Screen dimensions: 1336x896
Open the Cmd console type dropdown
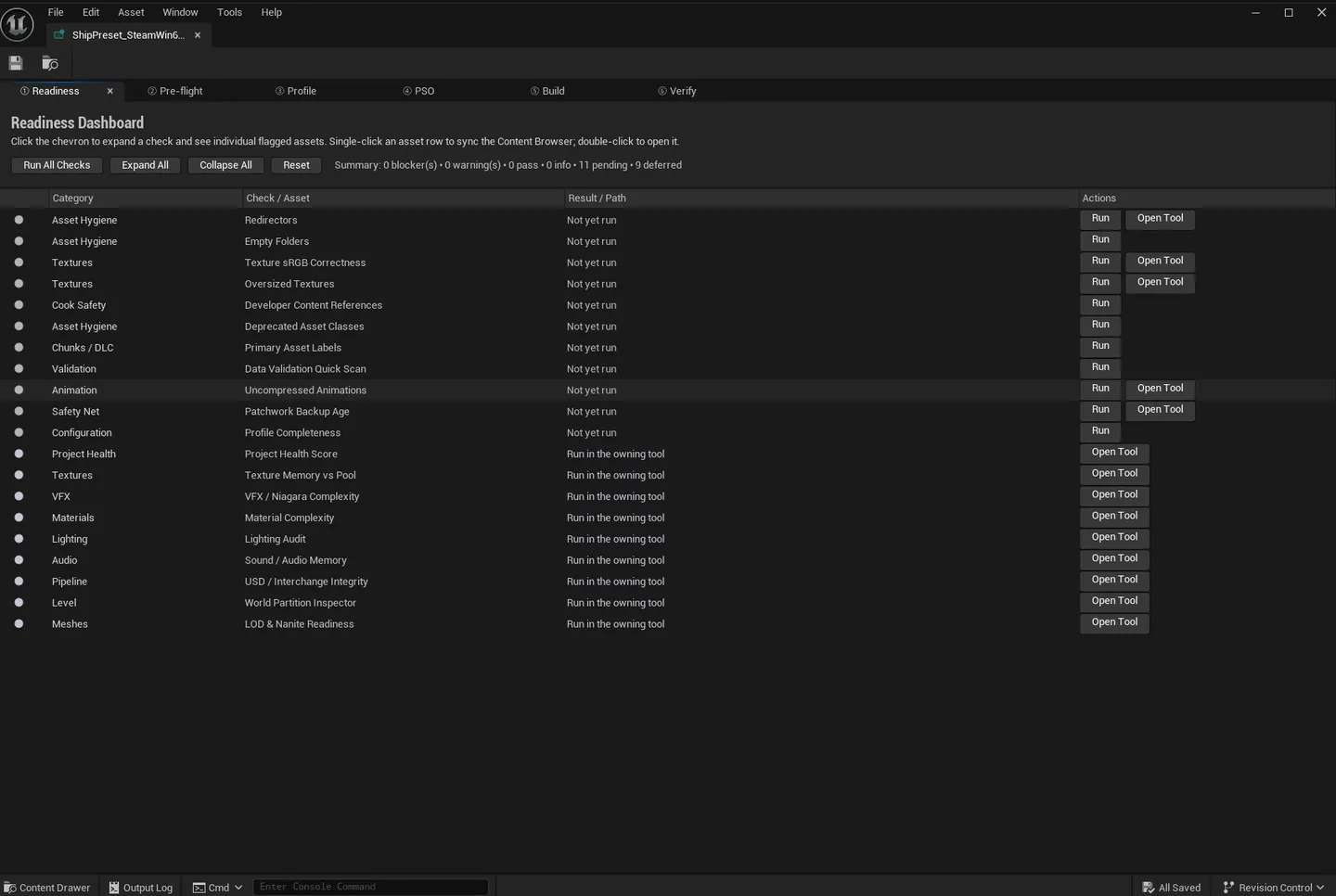coord(218,888)
